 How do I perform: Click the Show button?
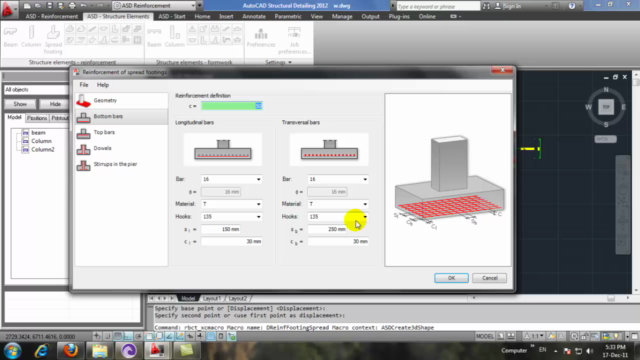point(20,104)
